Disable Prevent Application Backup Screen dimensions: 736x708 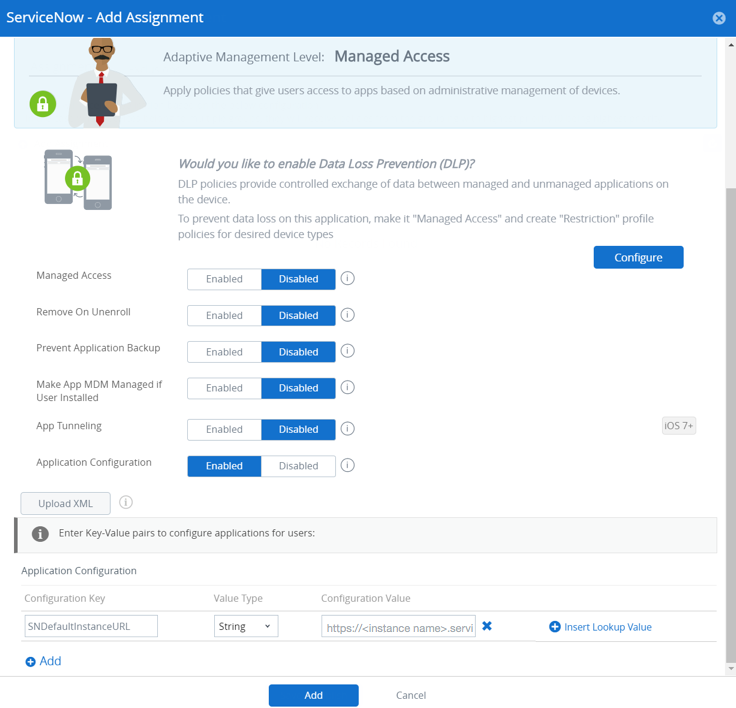click(x=299, y=352)
